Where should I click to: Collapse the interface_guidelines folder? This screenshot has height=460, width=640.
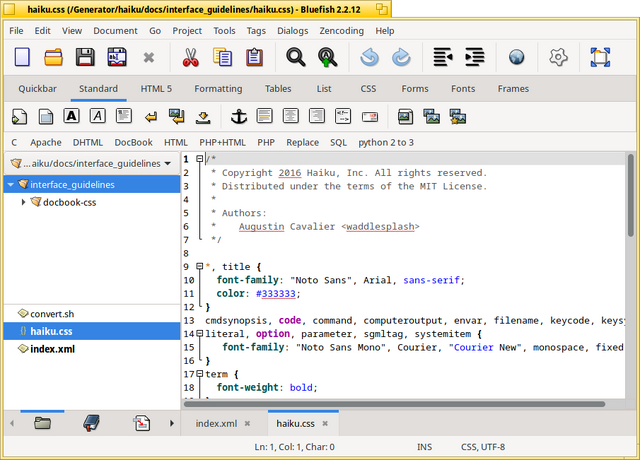(x=11, y=184)
